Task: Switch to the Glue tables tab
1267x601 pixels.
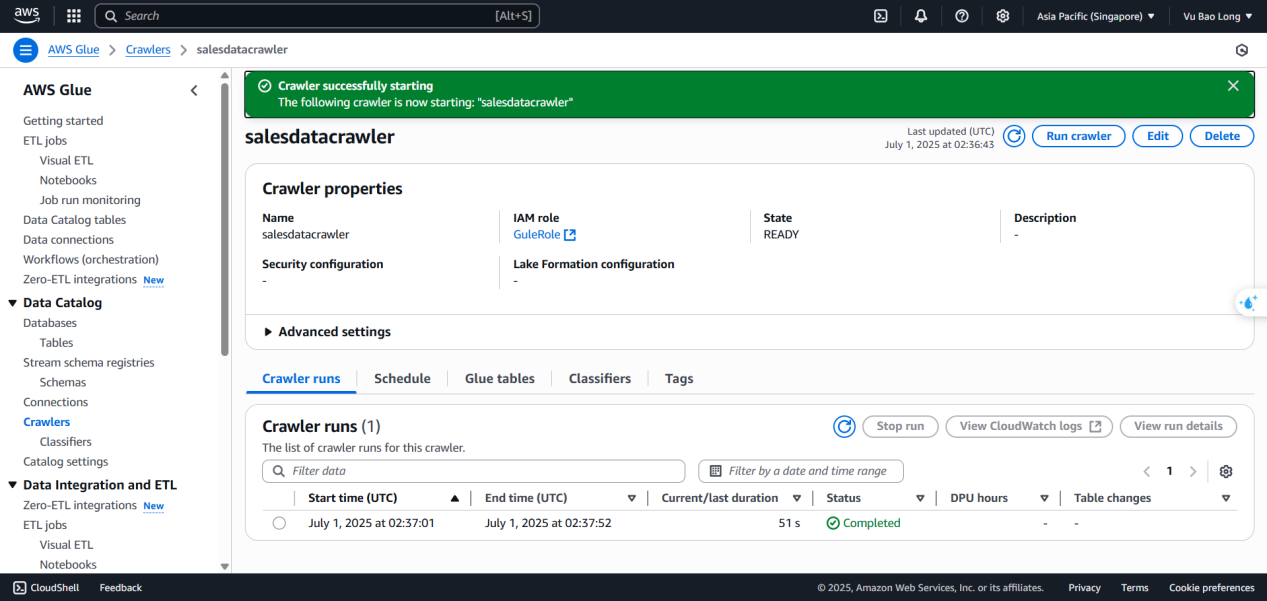Action: coord(500,379)
